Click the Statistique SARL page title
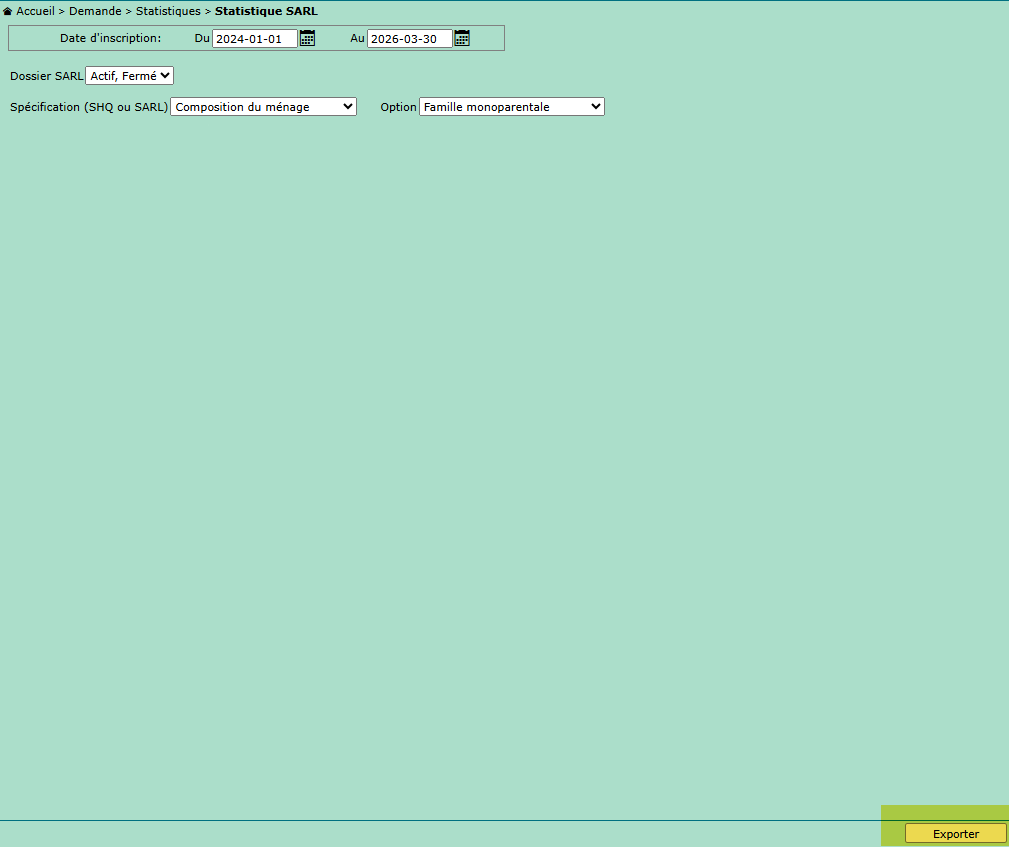Viewport: 1009px width, 847px height. point(266,11)
